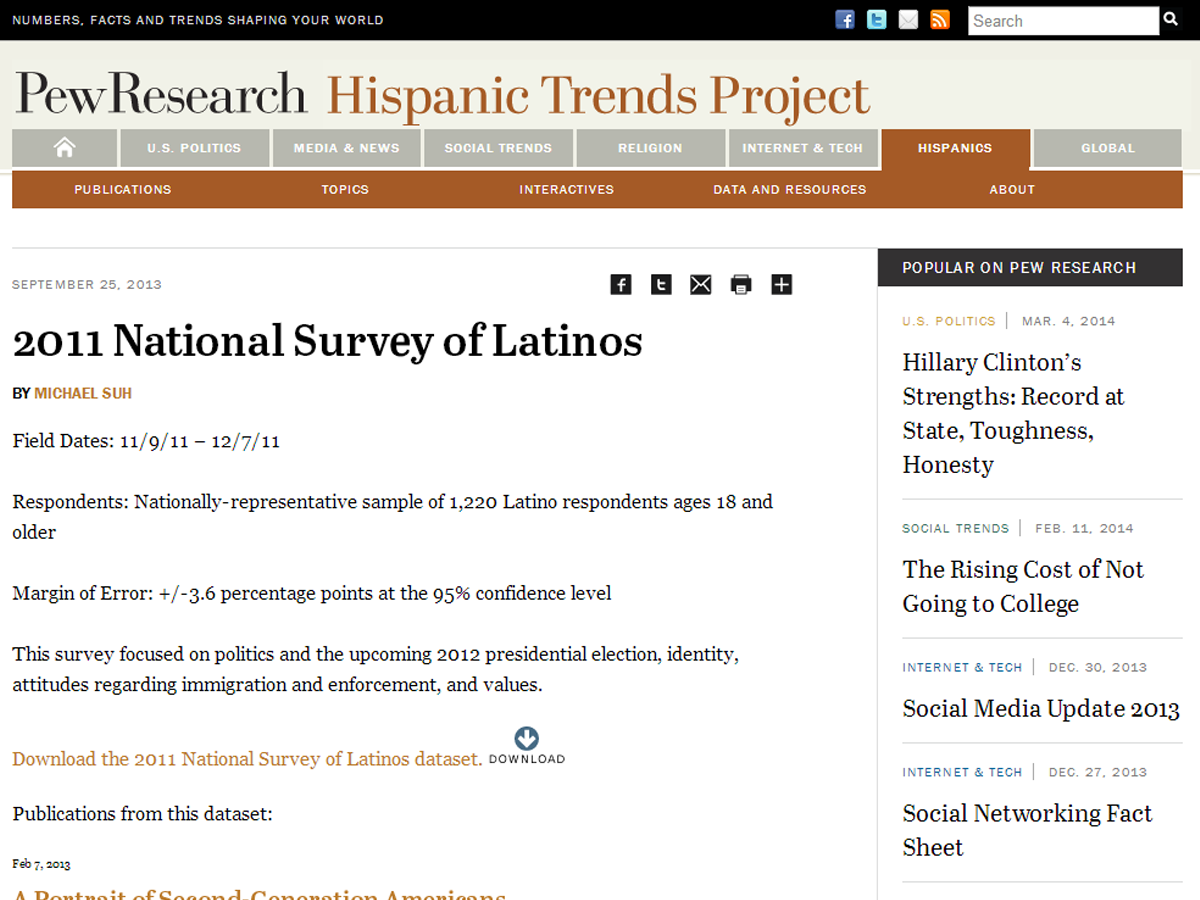Open more sharing options plus icon

click(781, 285)
